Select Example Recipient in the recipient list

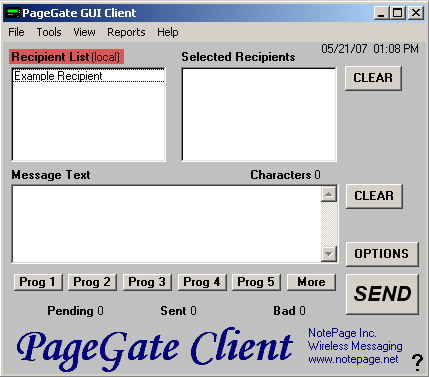89,76
